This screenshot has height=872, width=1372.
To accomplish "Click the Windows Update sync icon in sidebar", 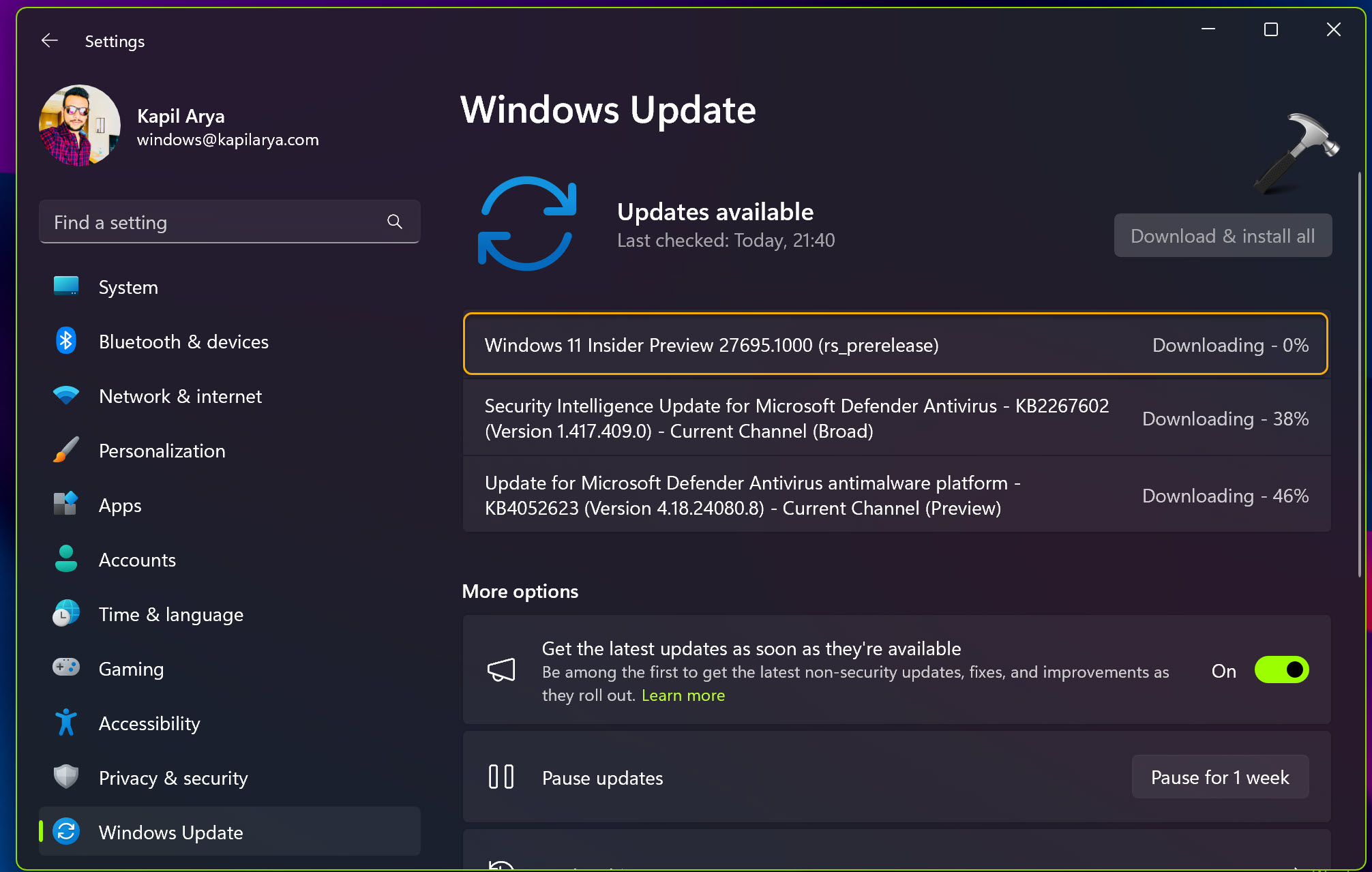I will point(66,832).
